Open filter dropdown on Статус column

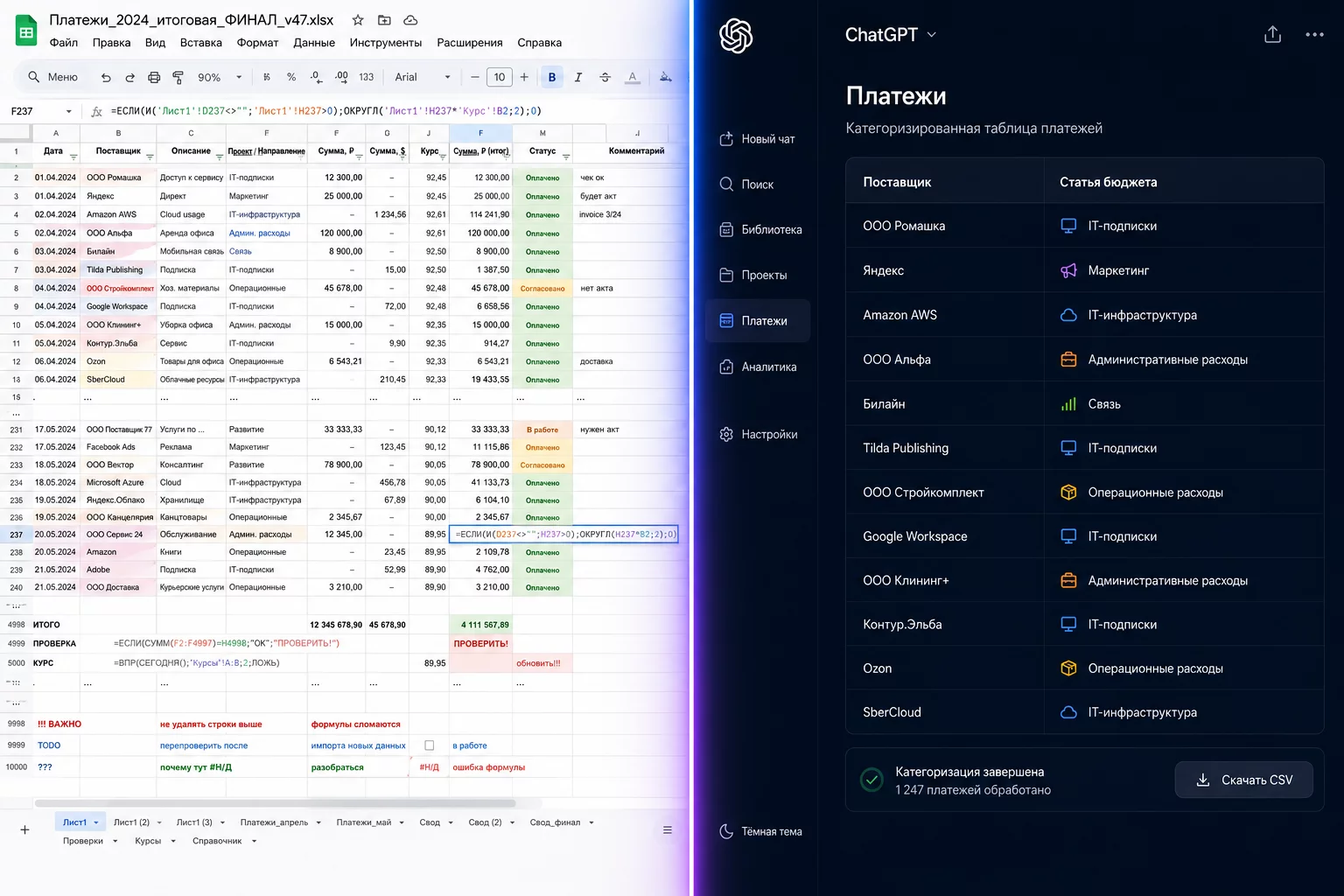tap(566, 157)
